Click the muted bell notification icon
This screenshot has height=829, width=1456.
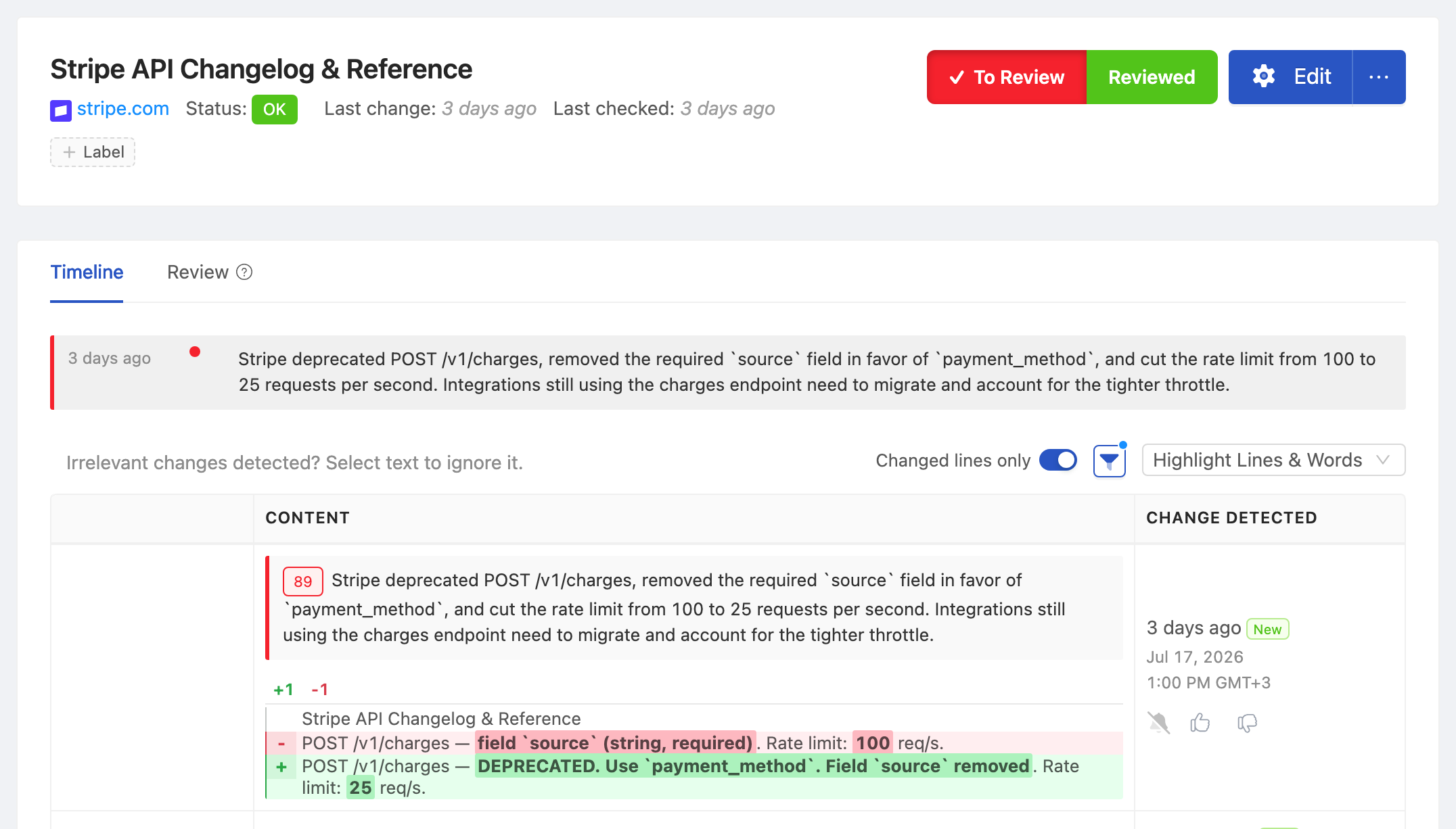tap(1158, 723)
